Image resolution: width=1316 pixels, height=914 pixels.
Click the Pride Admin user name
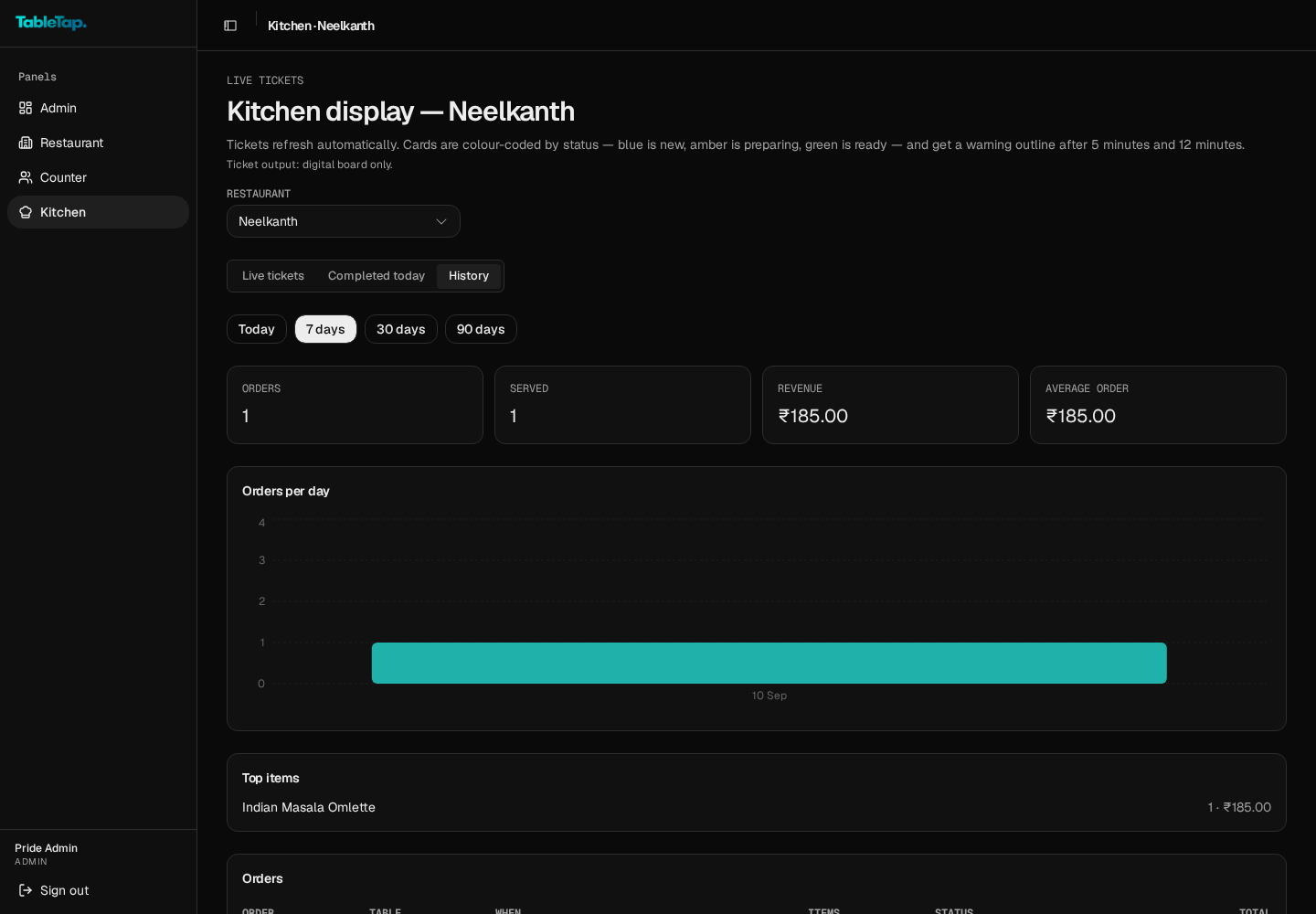[46, 848]
